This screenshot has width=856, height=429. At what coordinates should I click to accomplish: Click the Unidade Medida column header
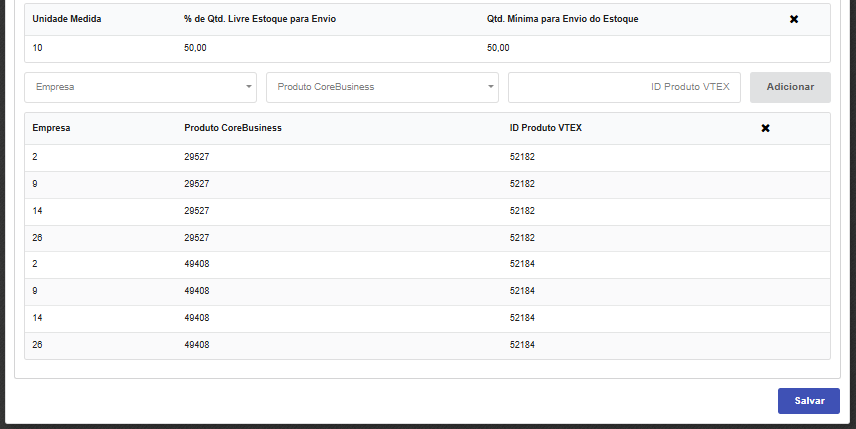pos(66,19)
